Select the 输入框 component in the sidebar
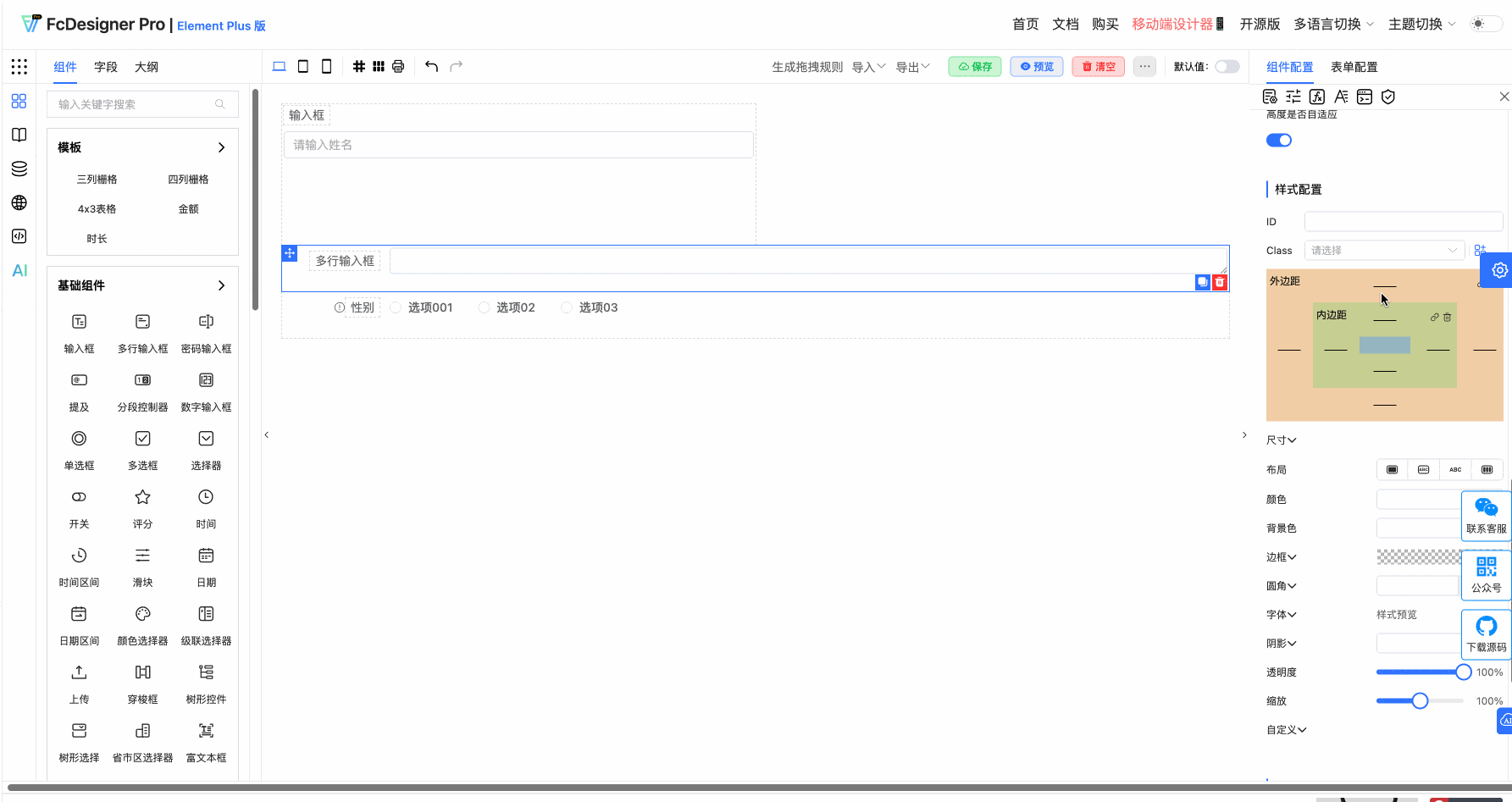 tap(79, 332)
